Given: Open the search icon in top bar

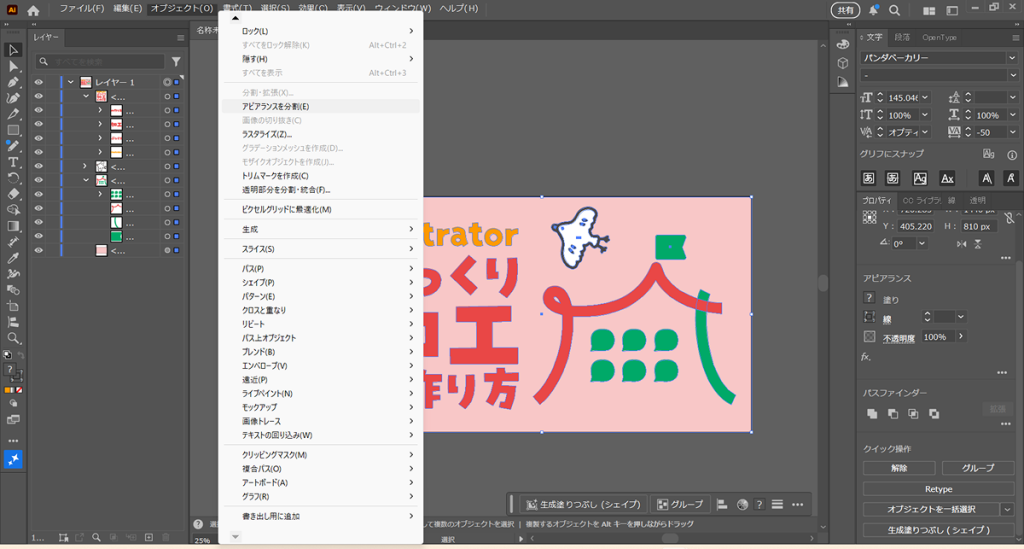Looking at the screenshot, I should tap(893, 10).
